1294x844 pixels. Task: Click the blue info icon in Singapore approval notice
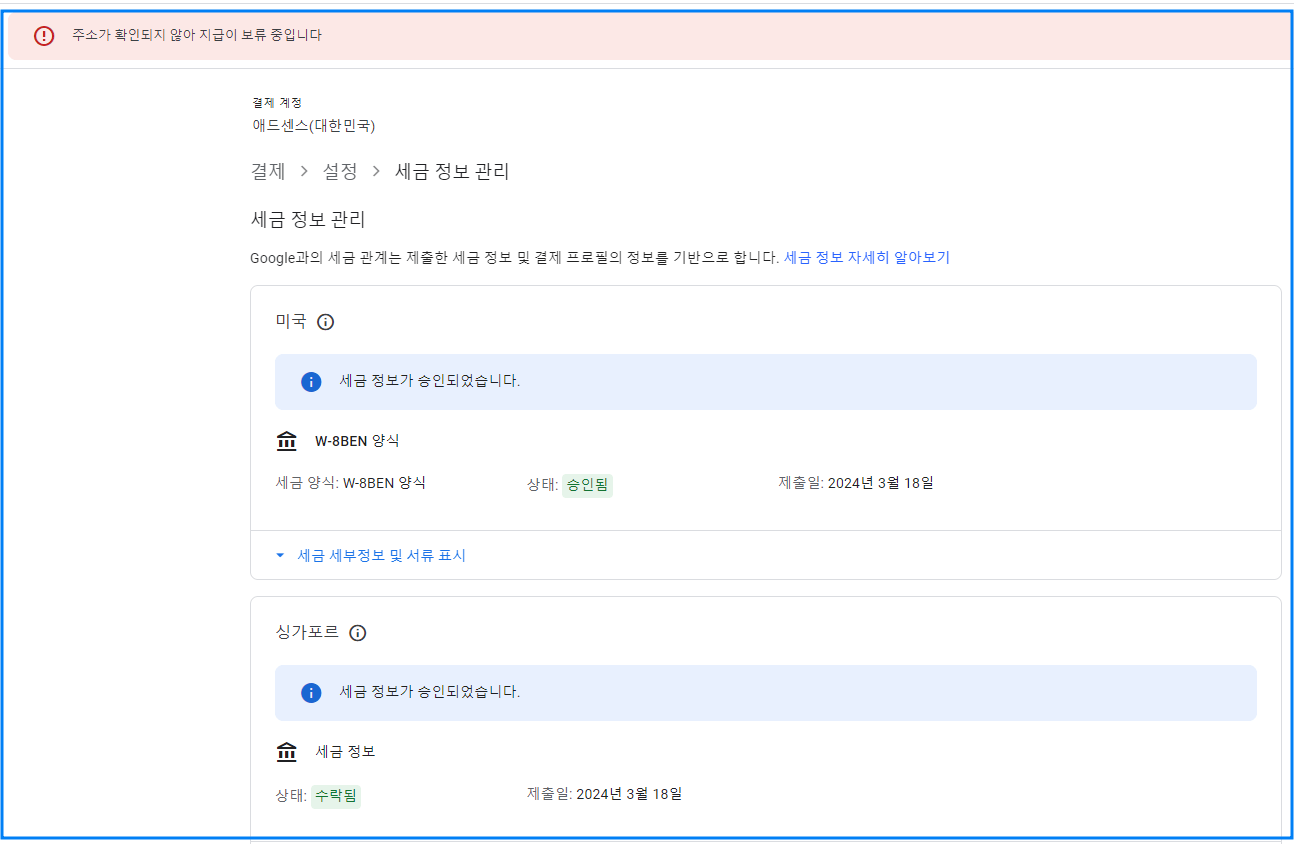click(x=311, y=693)
